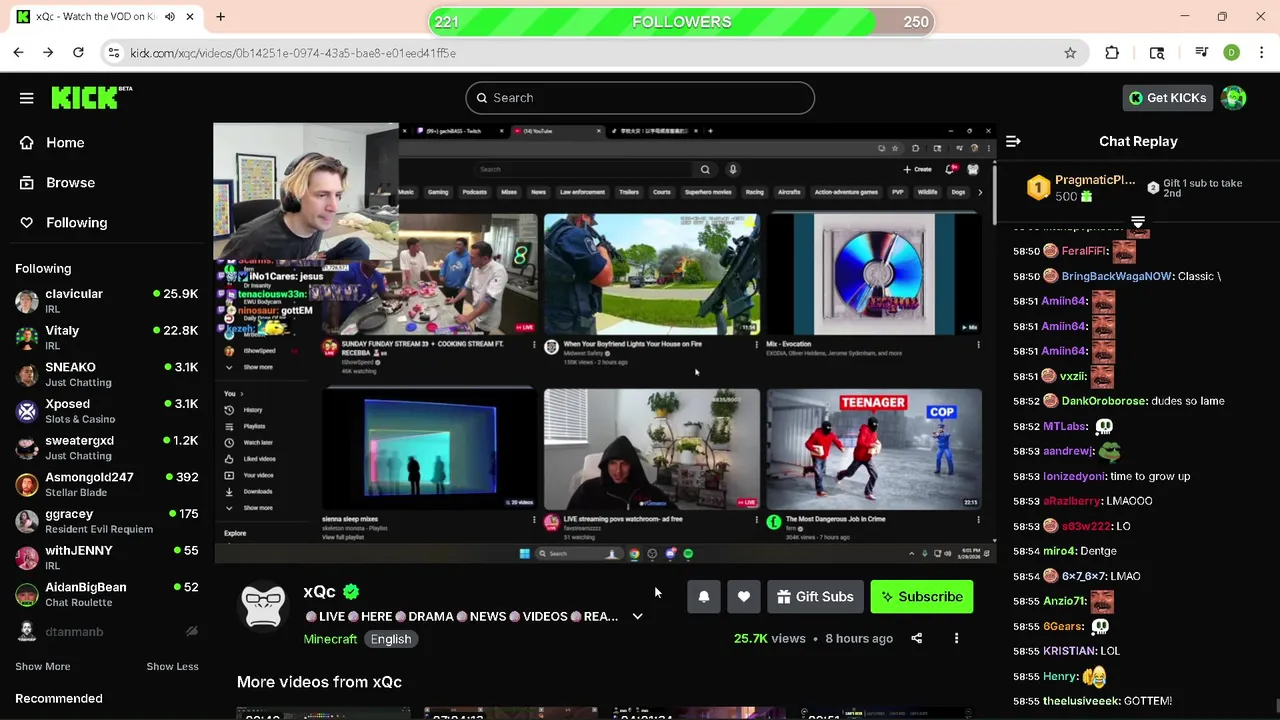Collapse the Chat Replay panel
The image size is (1280, 720).
point(1013,142)
